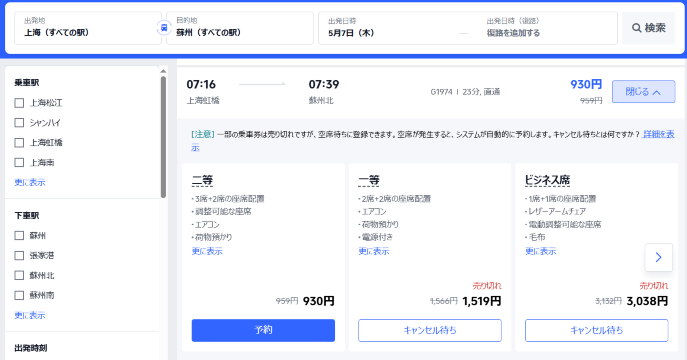This screenshot has height=360, width=687.
Task: Check the 蘇州北 arrival station box
Action: (x=19, y=275)
